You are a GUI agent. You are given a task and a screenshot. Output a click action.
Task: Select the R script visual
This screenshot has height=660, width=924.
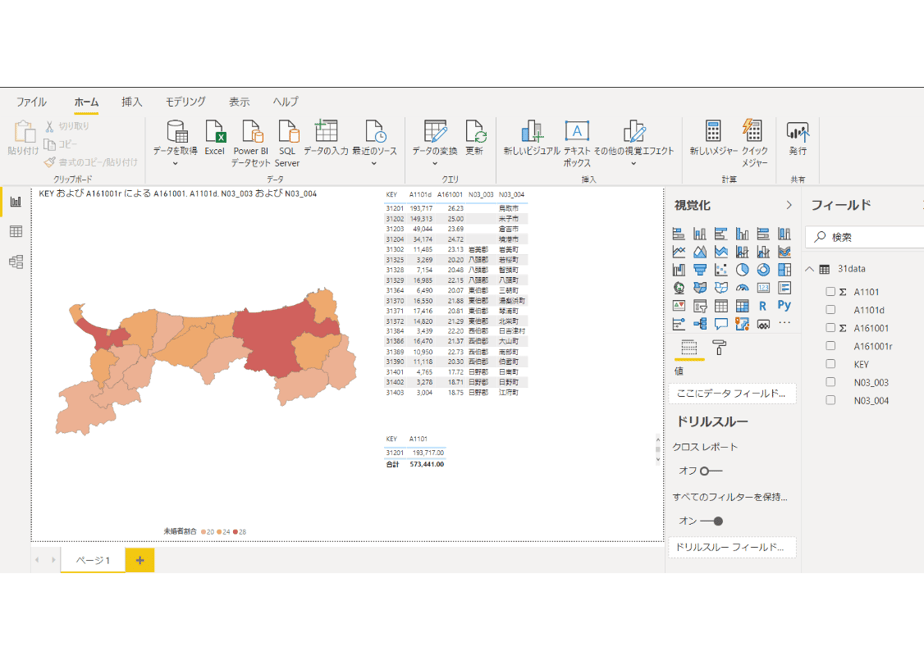point(763,306)
